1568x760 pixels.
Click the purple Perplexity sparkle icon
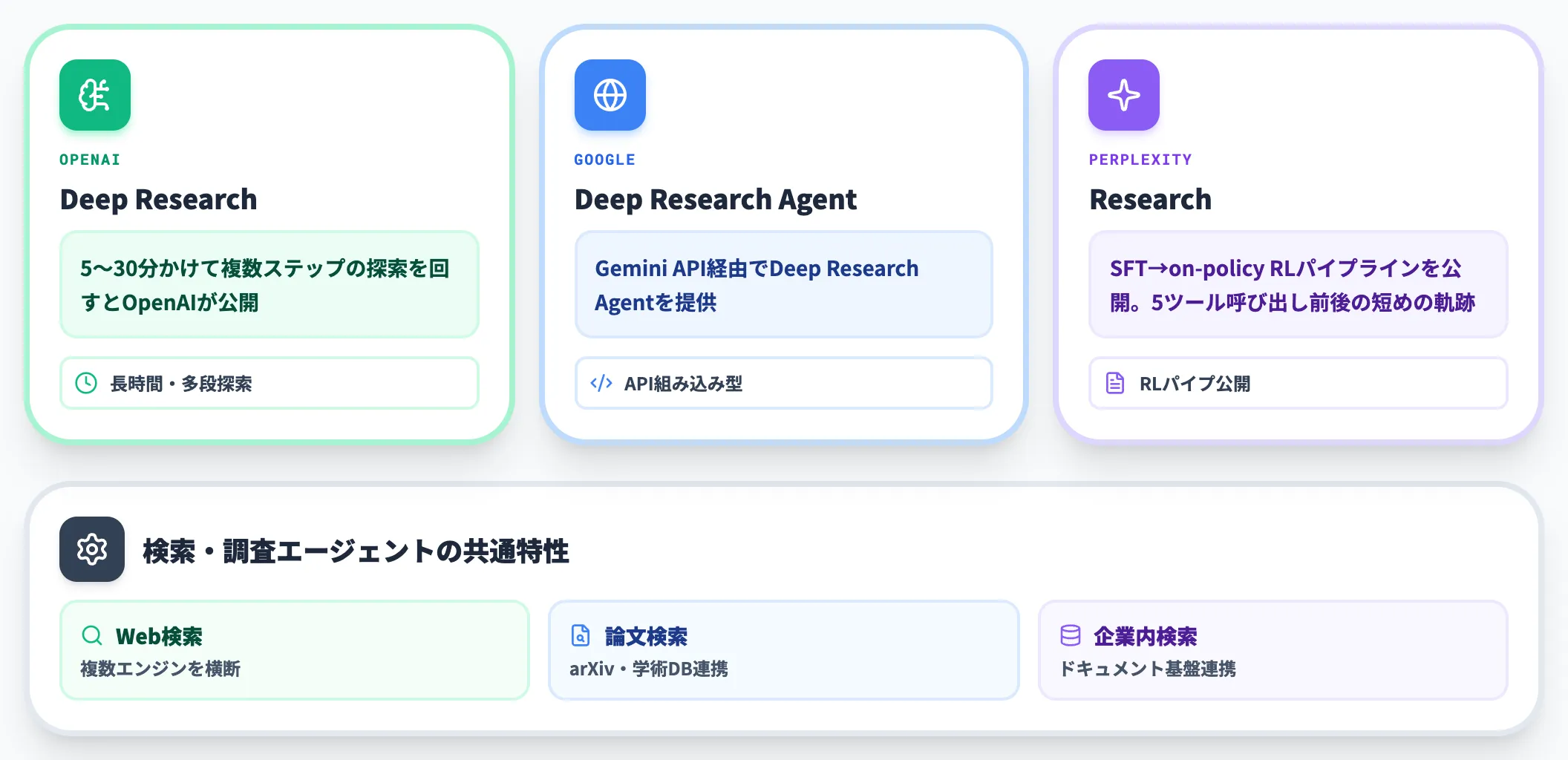click(1124, 95)
